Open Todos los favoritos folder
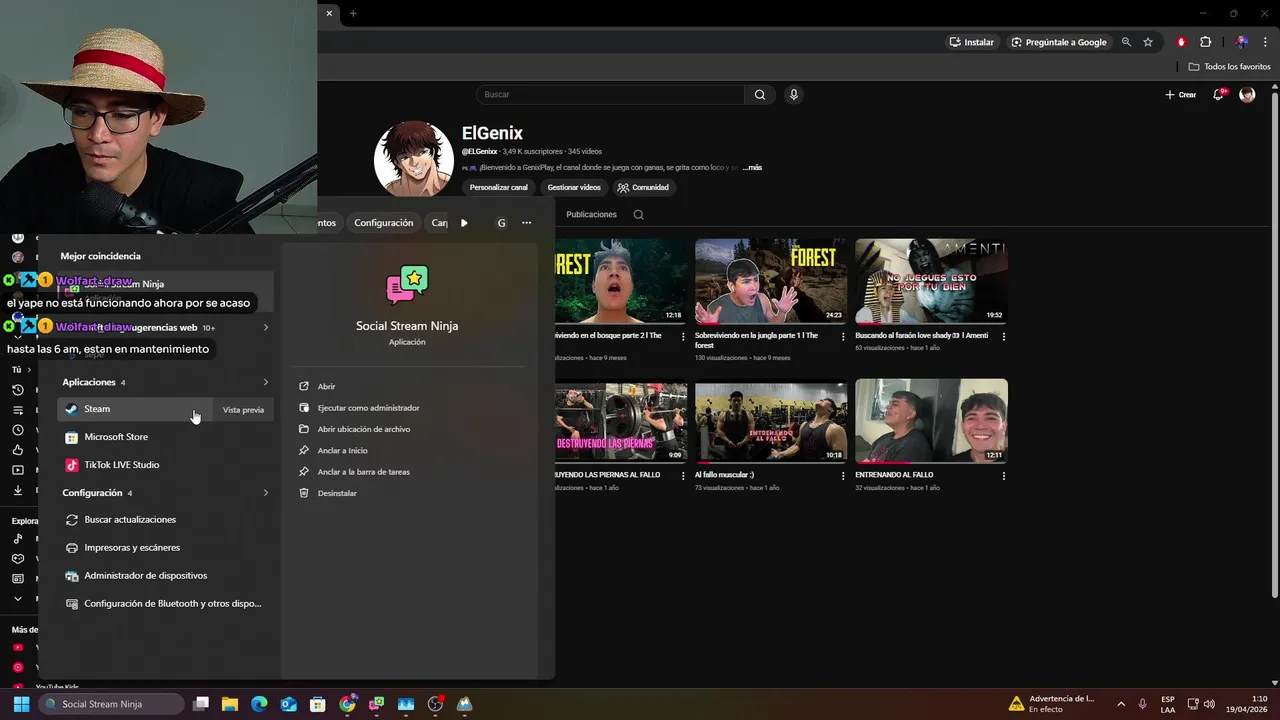The image size is (1280, 720). [1229, 67]
